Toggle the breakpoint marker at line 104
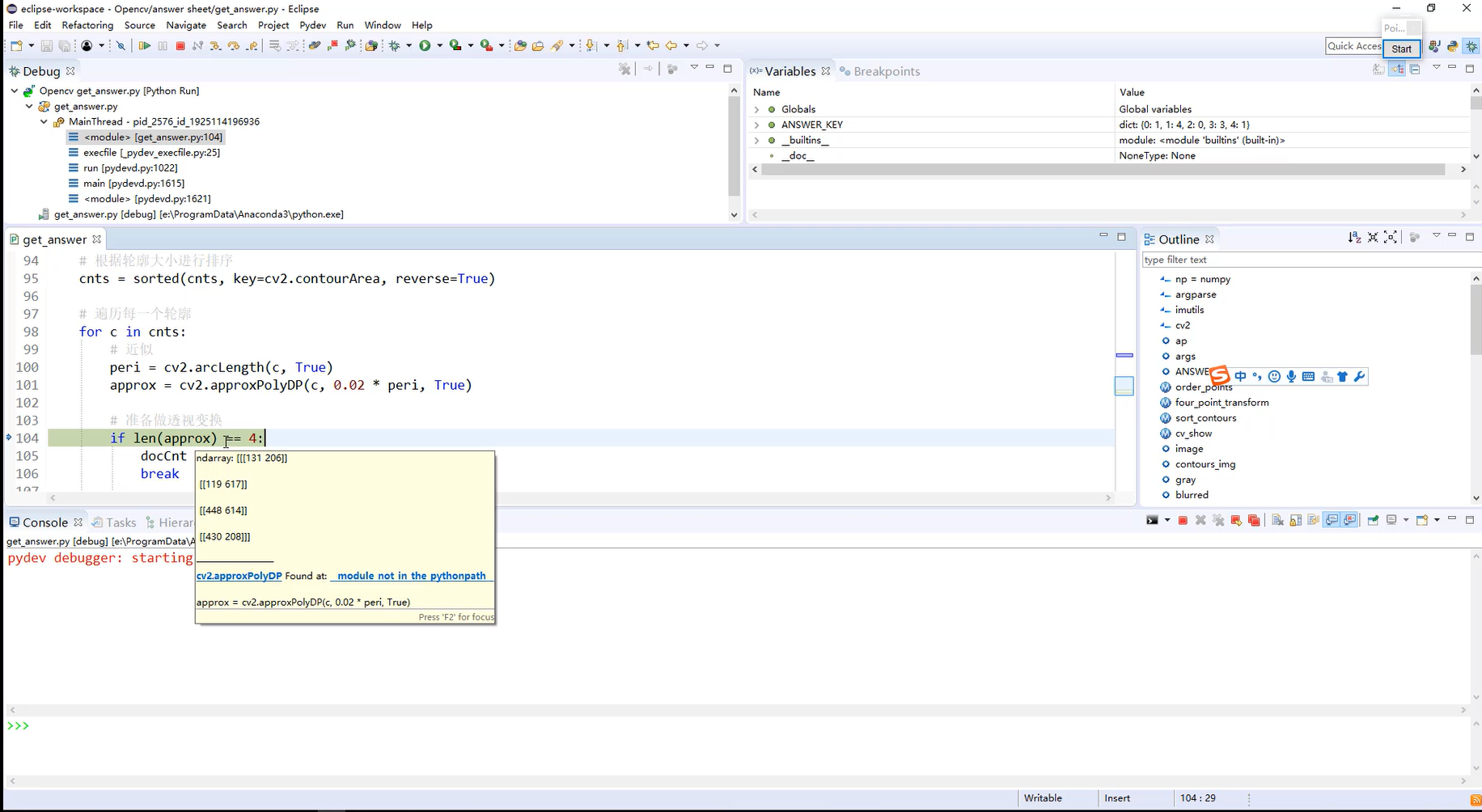The image size is (1482, 812). coord(9,438)
